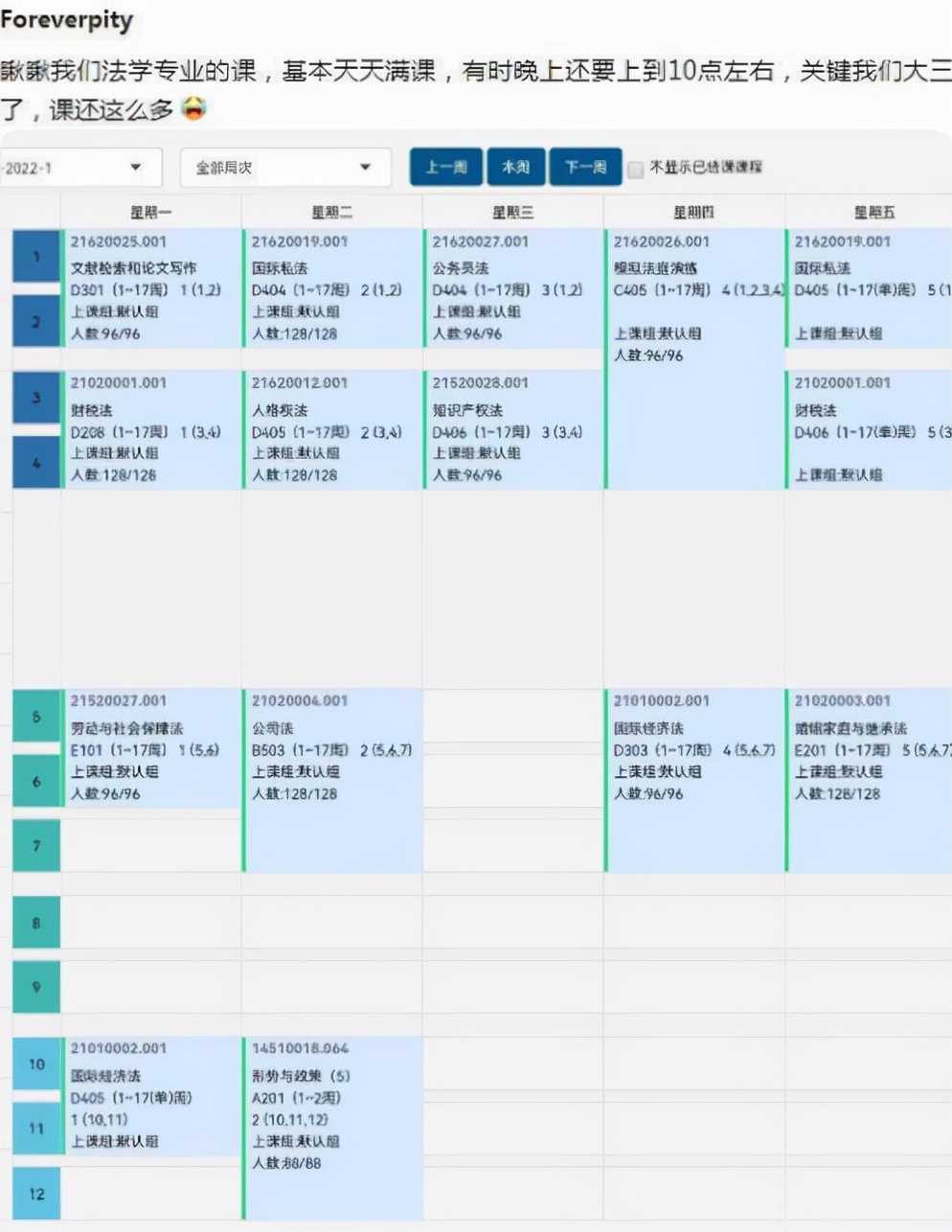Select the 星期一 column header
Viewport: 952px width, 1232px height.
tap(148, 212)
